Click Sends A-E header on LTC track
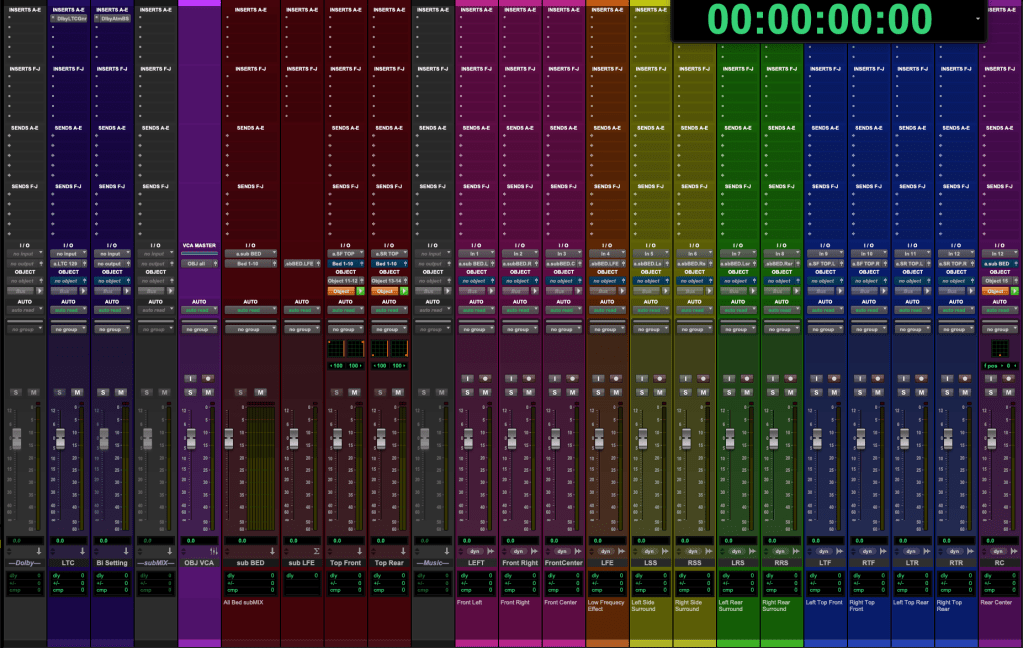1023x648 pixels. tap(69, 128)
